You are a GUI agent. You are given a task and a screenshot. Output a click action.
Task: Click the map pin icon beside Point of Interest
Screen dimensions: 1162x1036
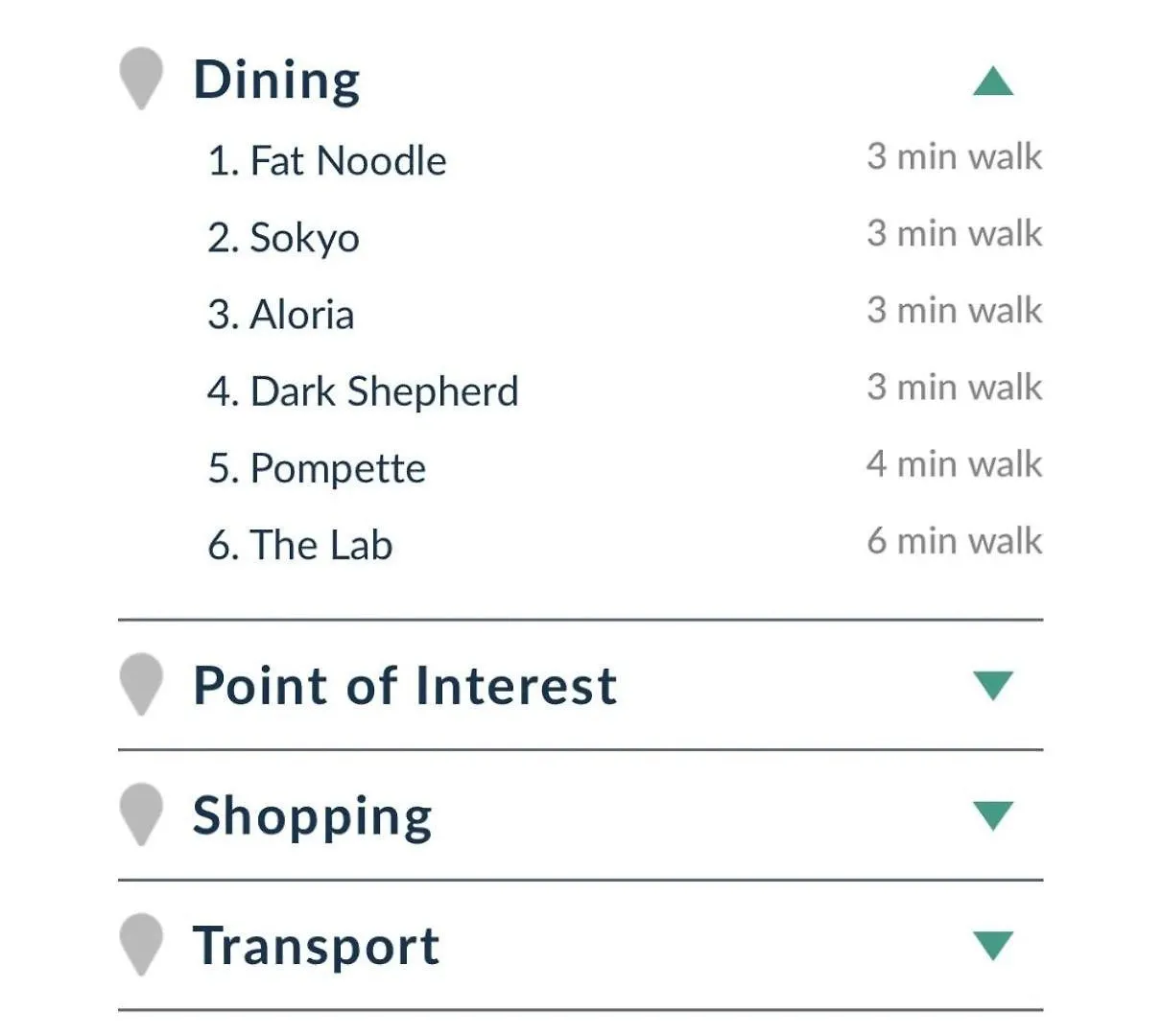tap(141, 685)
